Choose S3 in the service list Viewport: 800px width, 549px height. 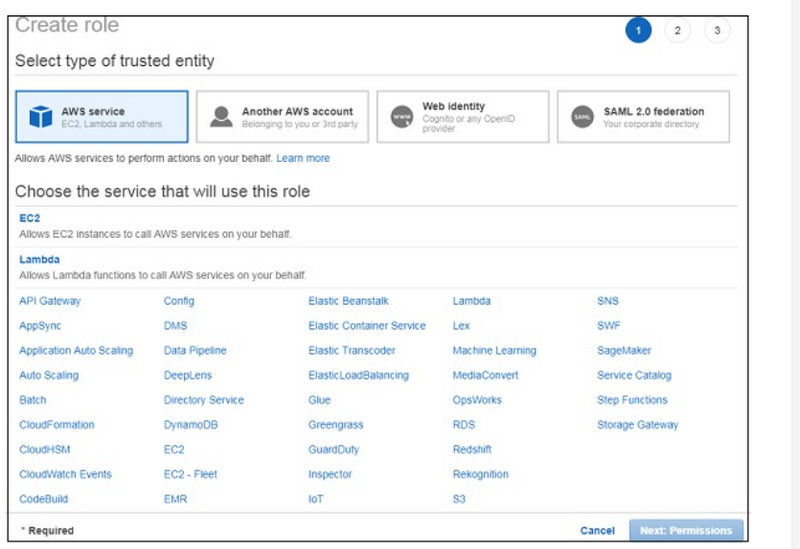[459, 499]
